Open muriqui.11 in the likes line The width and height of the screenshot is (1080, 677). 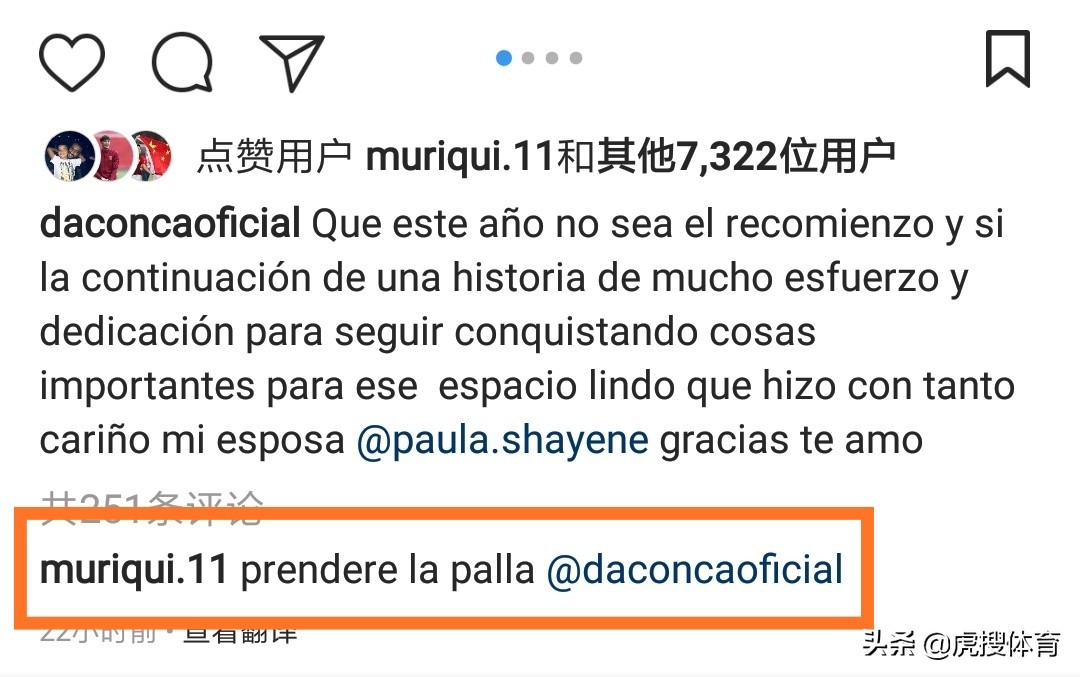460,157
